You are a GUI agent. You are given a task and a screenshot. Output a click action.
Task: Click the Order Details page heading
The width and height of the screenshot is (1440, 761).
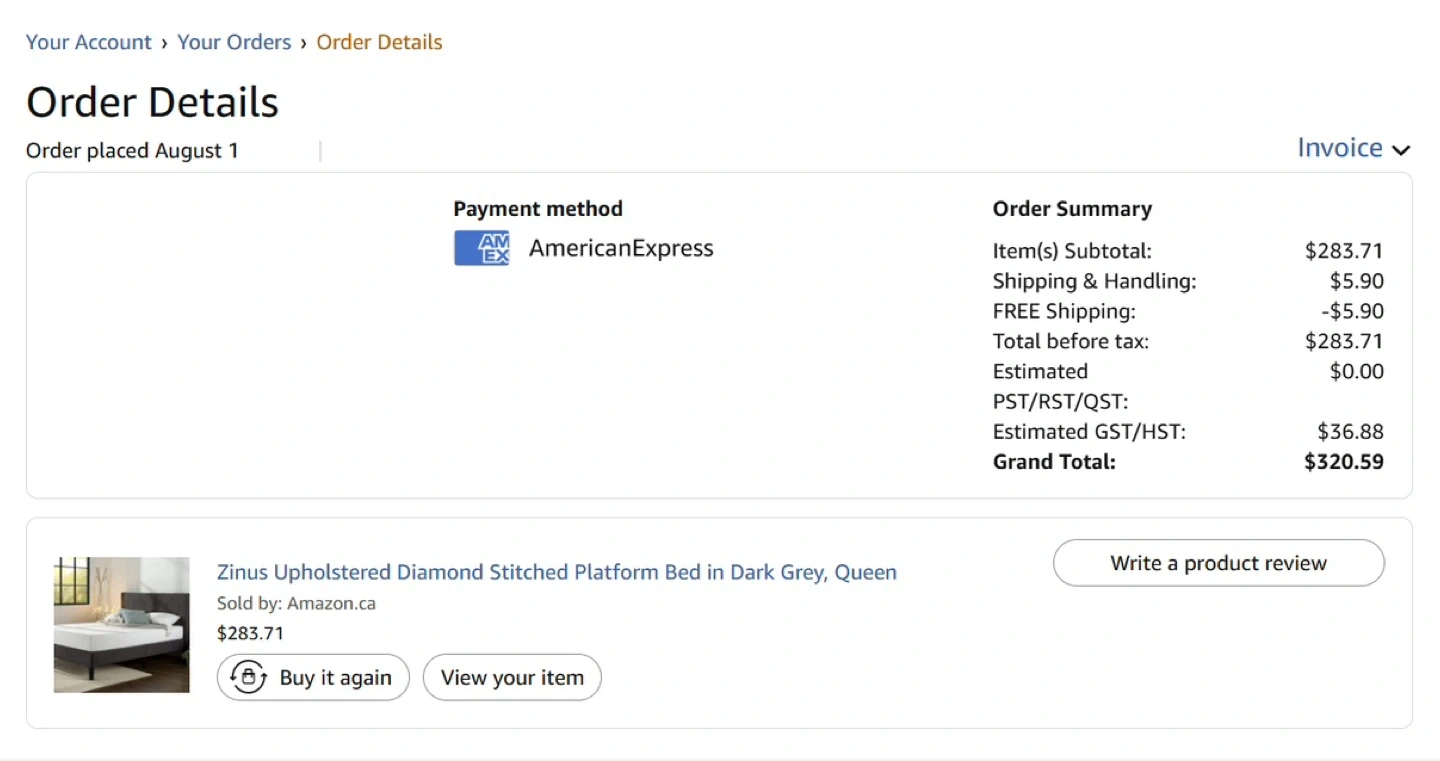(152, 102)
